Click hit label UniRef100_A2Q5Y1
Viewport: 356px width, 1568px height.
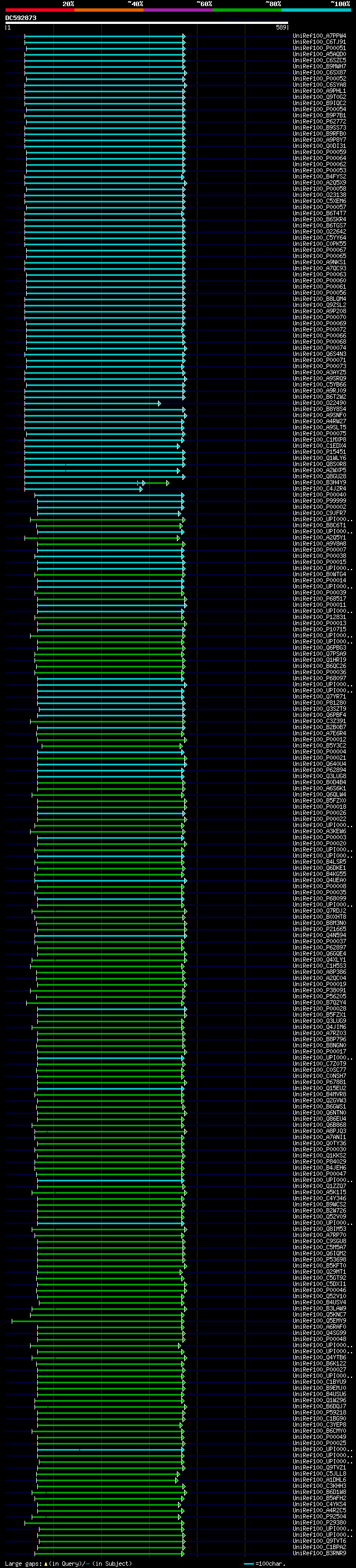pyautogui.click(x=319, y=537)
